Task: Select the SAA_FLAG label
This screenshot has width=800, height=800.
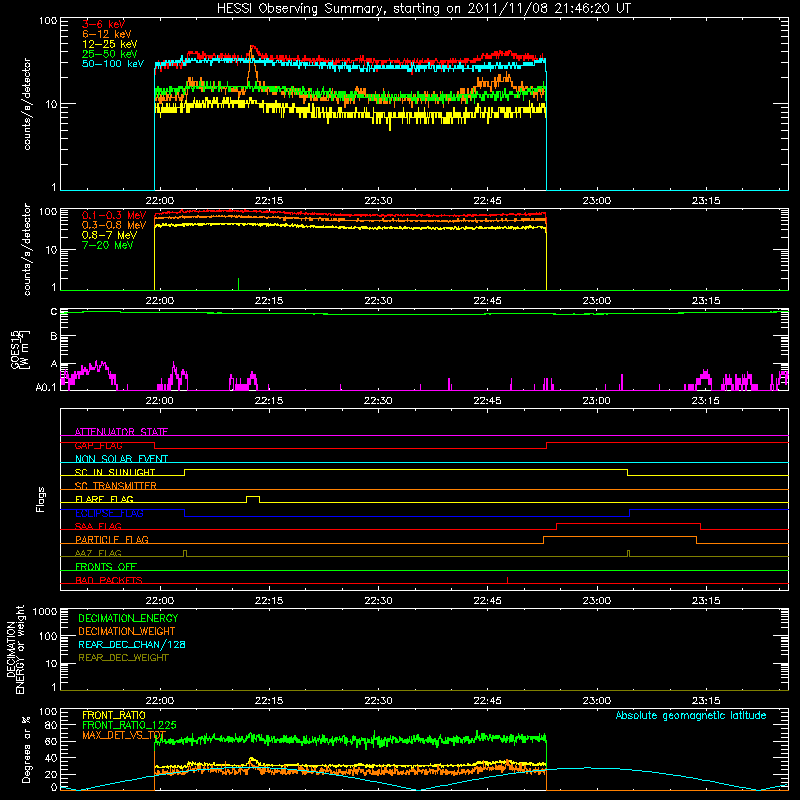Action: 98,526
